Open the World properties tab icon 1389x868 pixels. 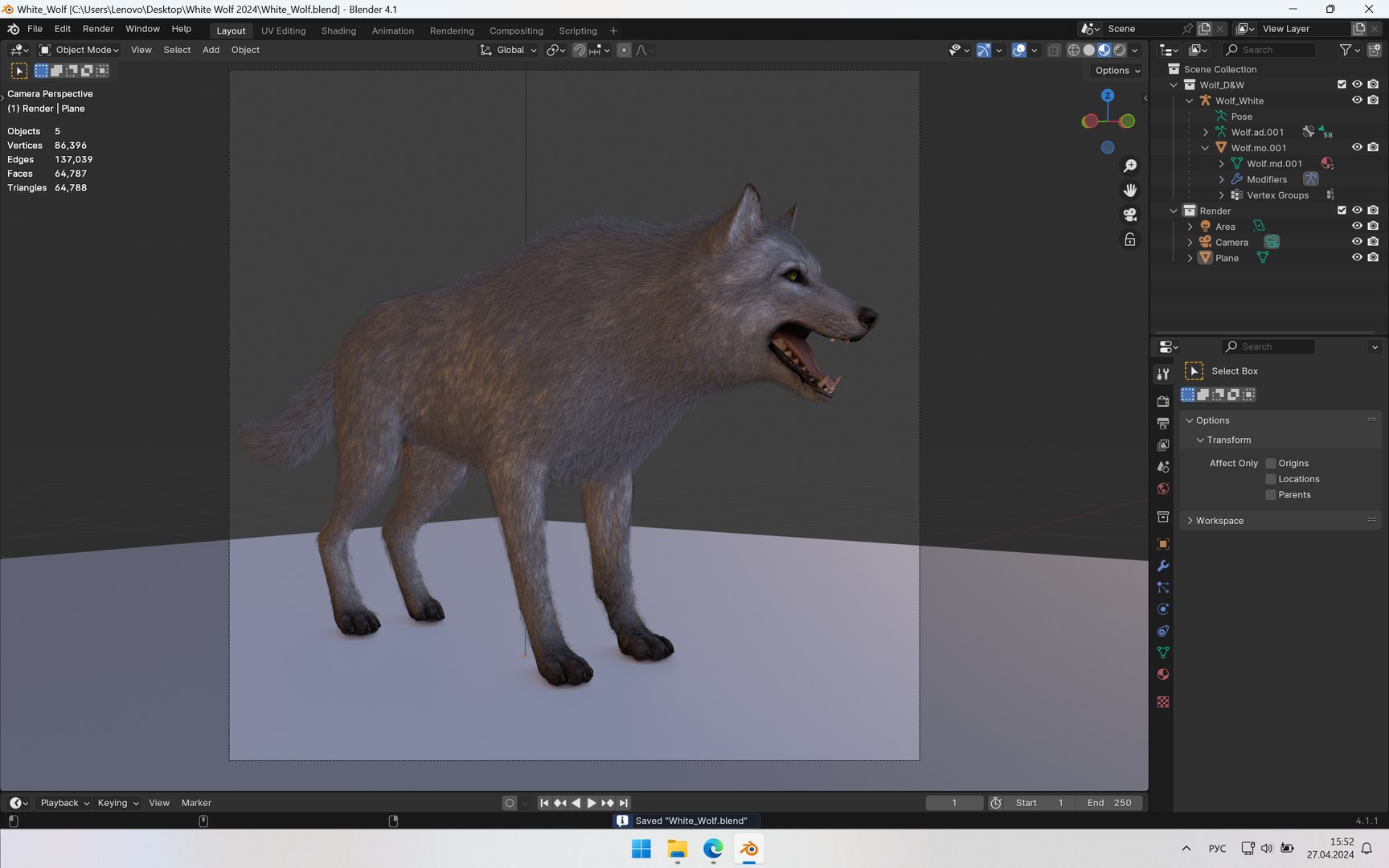point(1163,489)
